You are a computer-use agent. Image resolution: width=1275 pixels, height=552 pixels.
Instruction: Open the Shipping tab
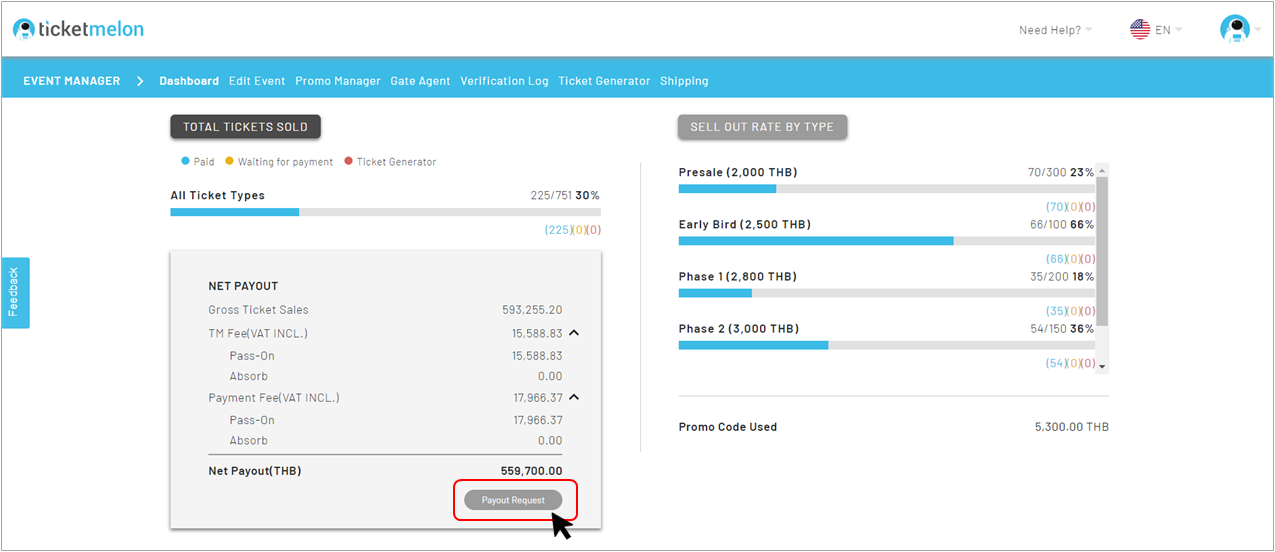684,81
